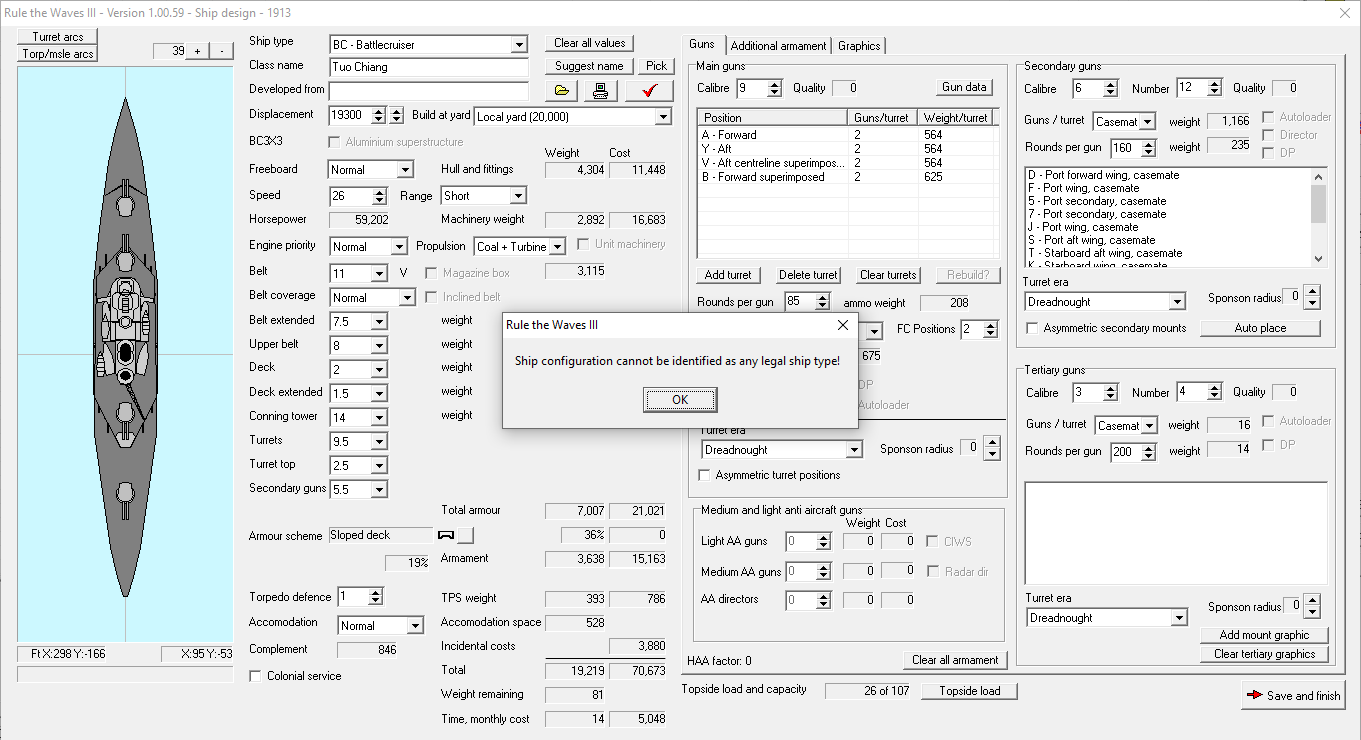Click the red checkmark validate button

point(650,91)
